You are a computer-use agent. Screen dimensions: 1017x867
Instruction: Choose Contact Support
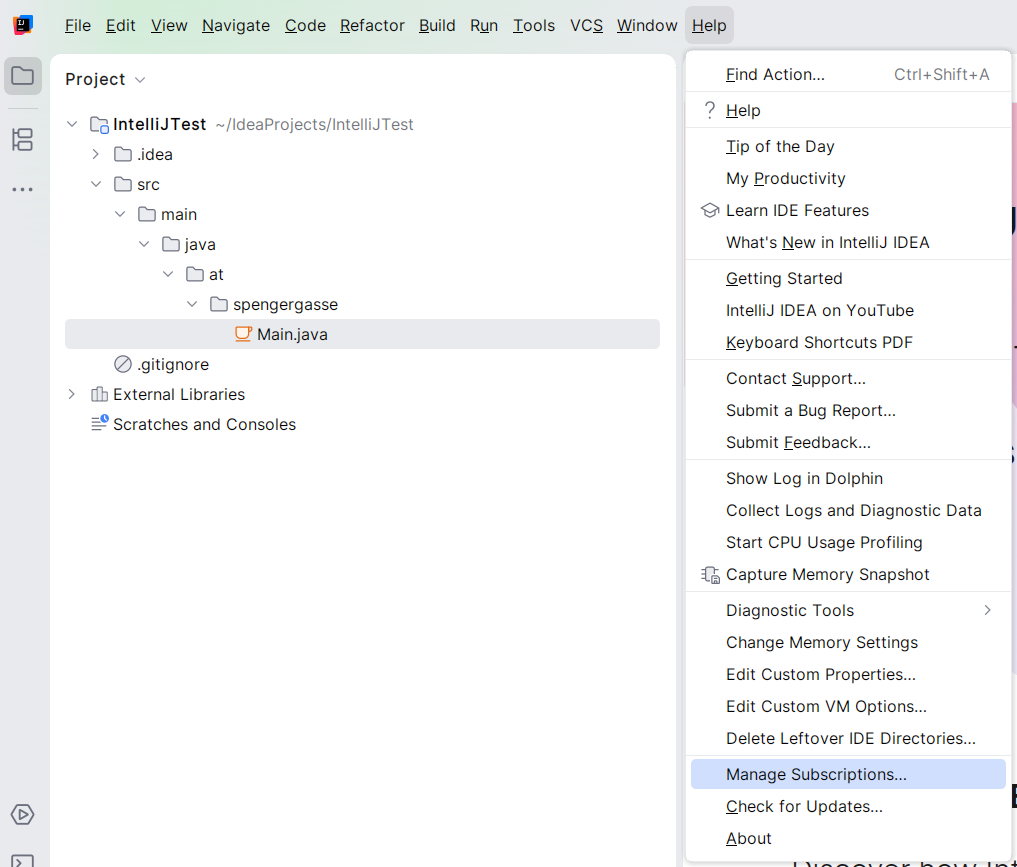[848, 379]
